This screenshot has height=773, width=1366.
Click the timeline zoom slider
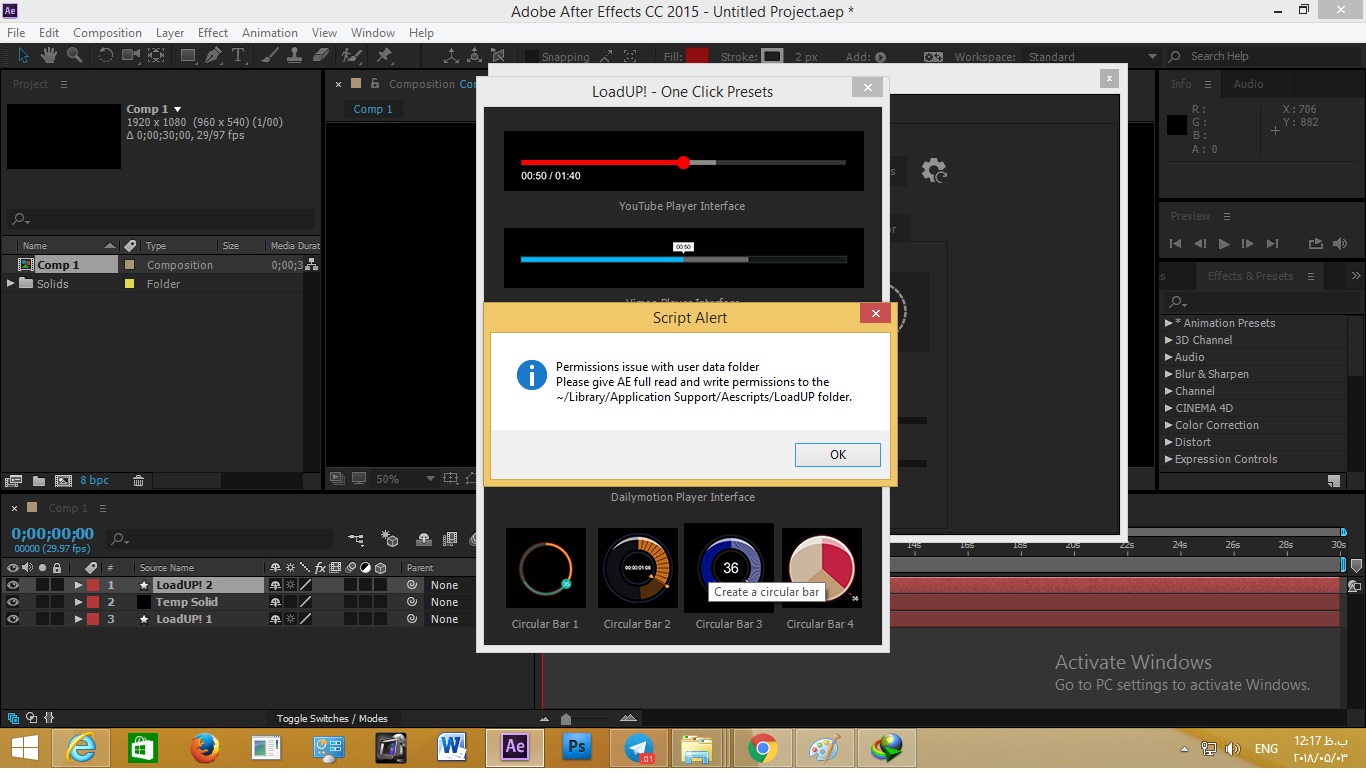566,718
